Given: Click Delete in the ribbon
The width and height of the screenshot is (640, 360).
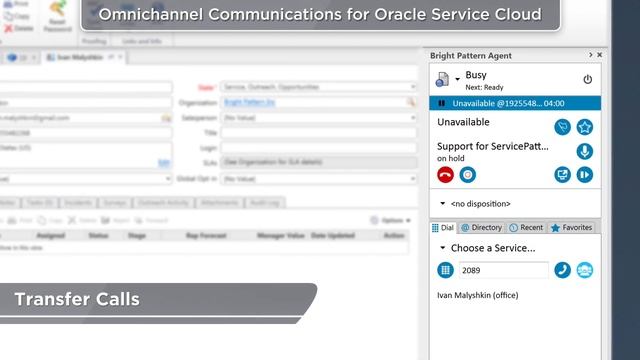Looking at the screenshot, I should click(x=19, y=28).
